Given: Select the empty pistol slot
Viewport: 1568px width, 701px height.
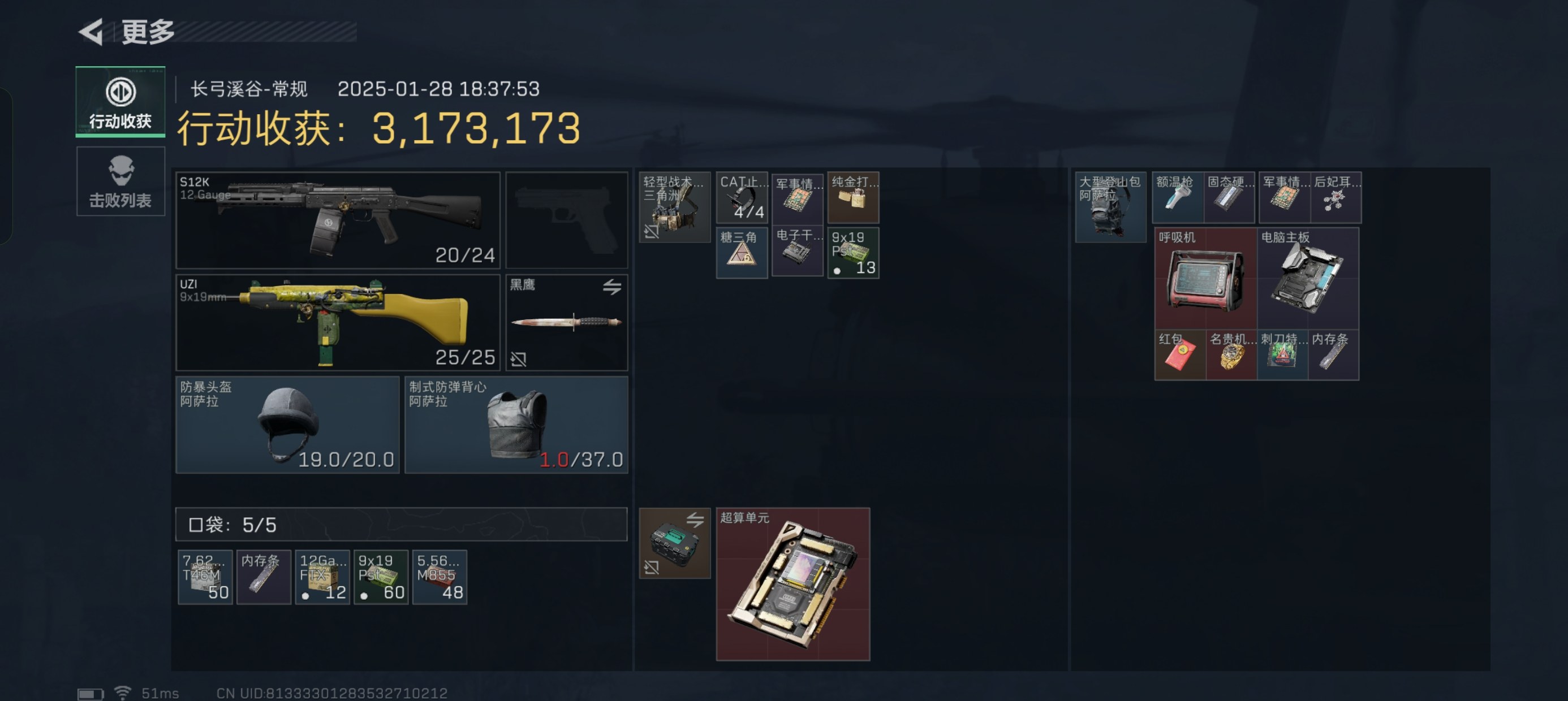Looking at the screenshot, I should (567, 220).
